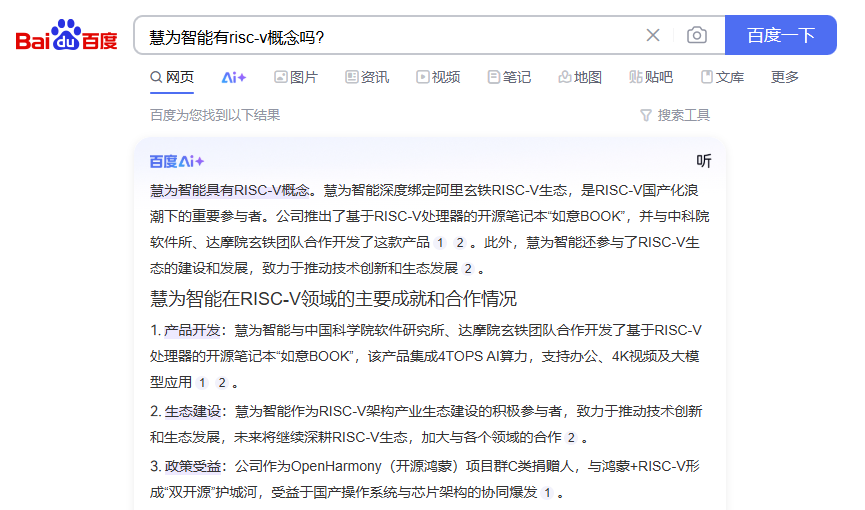This screenshot has height=510, width=865.
Task: Click the 百度Ai+ label in answer card
Action: [177, 162]
